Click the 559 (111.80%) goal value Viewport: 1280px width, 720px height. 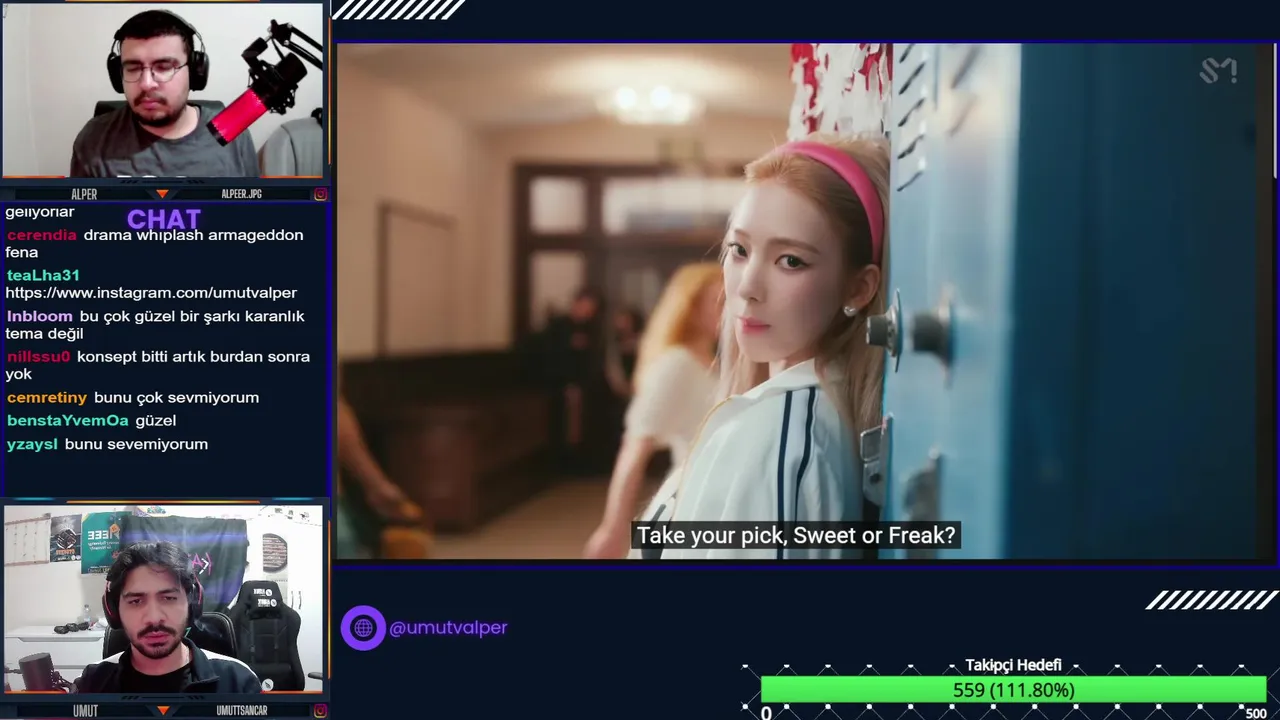[x=1013, y=690]
